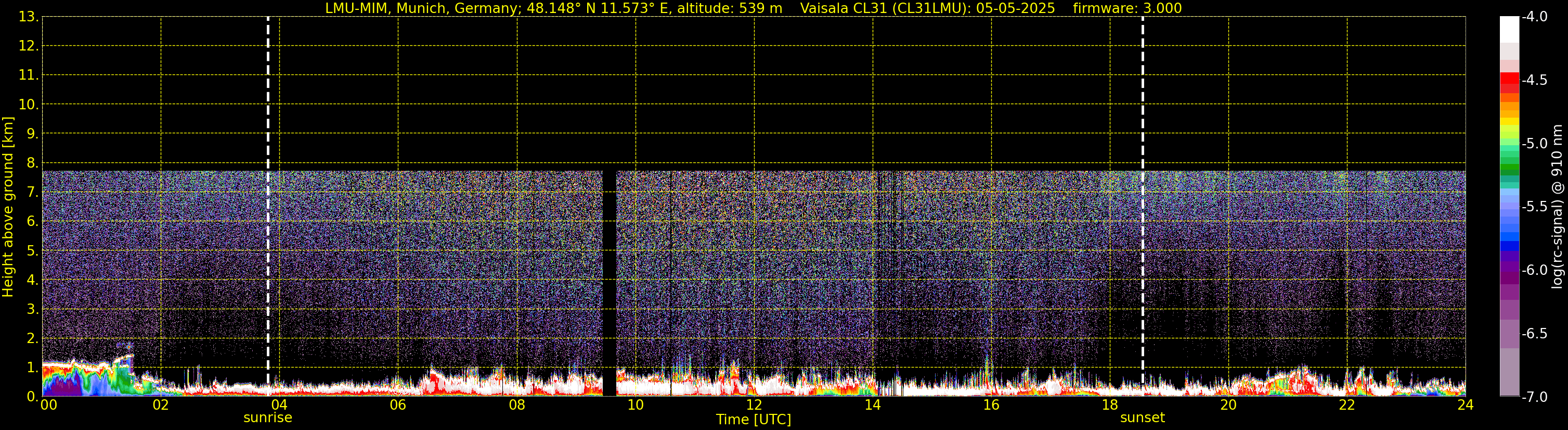Click the 24 hour tick label on the time axis
Image resolution: width=1568 pixels, height=430 pixels.
click(1465, 406)
